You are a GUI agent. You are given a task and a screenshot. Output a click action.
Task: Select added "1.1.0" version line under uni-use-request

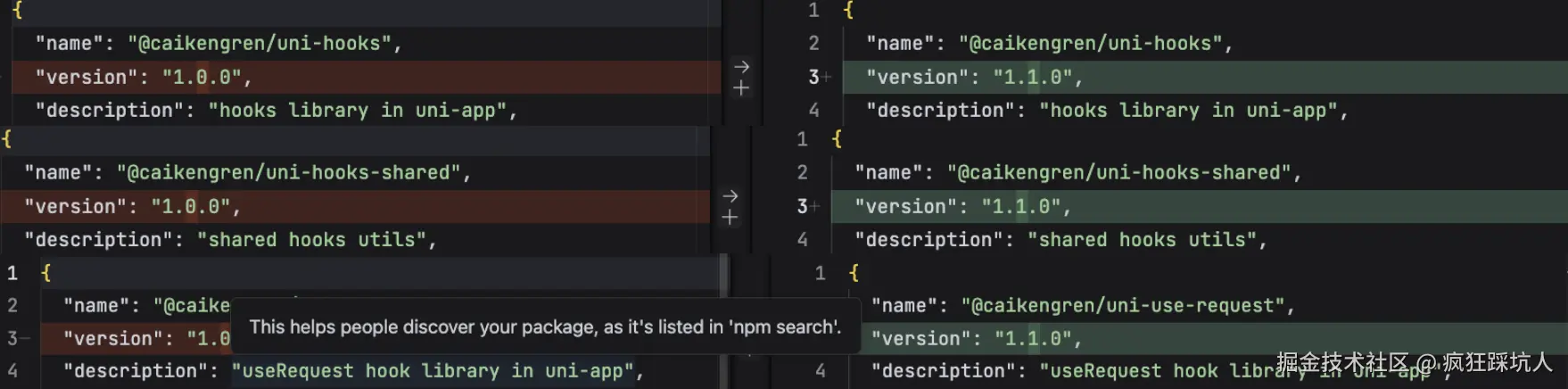tap(1214, 339)
